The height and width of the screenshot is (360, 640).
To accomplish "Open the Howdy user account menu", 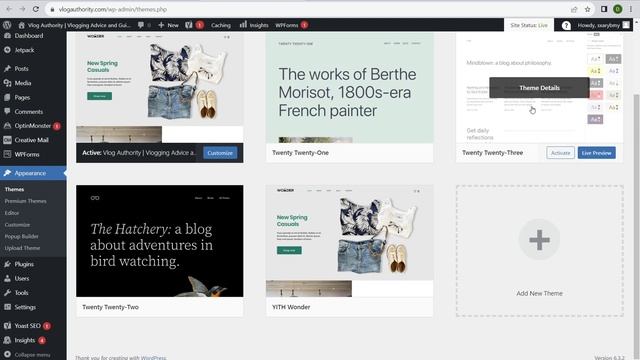I will (603, 25).
